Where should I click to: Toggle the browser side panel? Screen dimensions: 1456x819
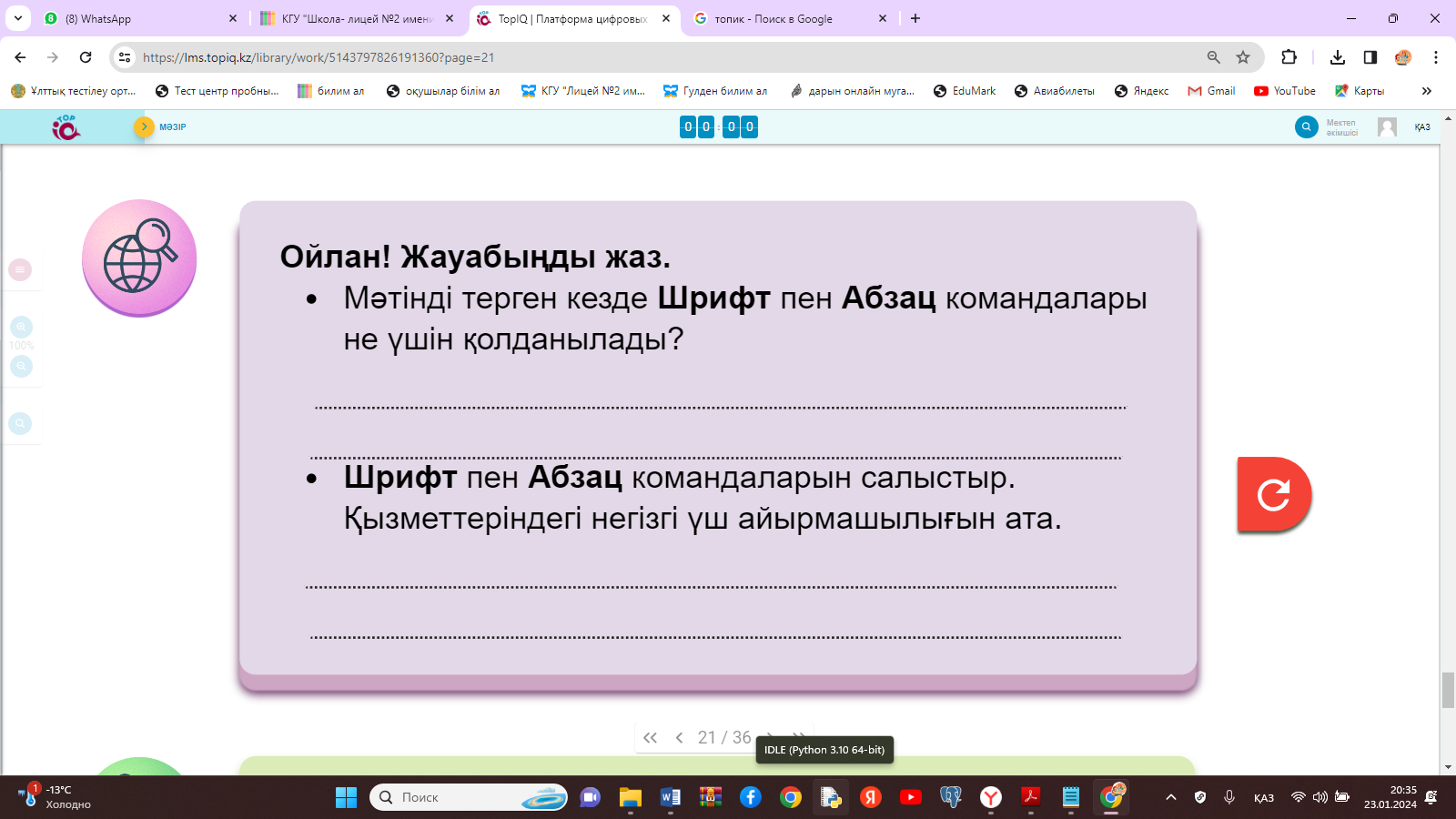(x=1370, y=57)
